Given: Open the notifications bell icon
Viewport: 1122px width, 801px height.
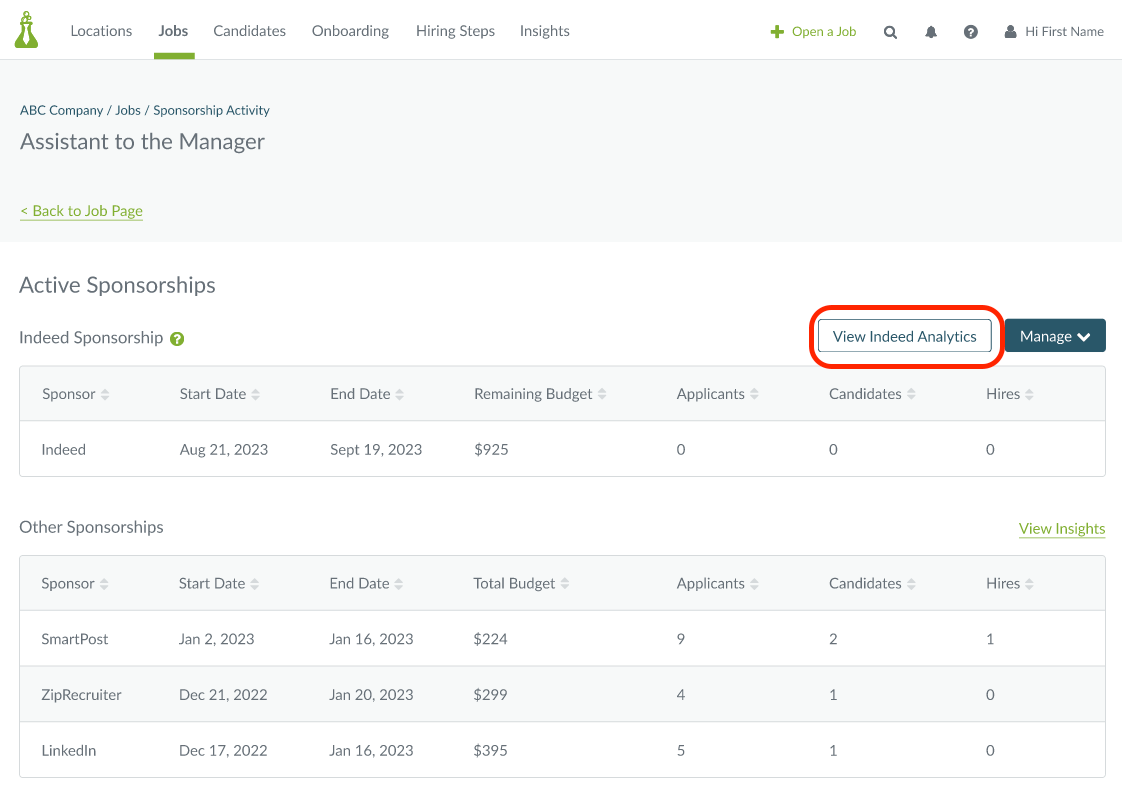Looking at the screenshot, I should pyautogui.click(x=931, y=31).
